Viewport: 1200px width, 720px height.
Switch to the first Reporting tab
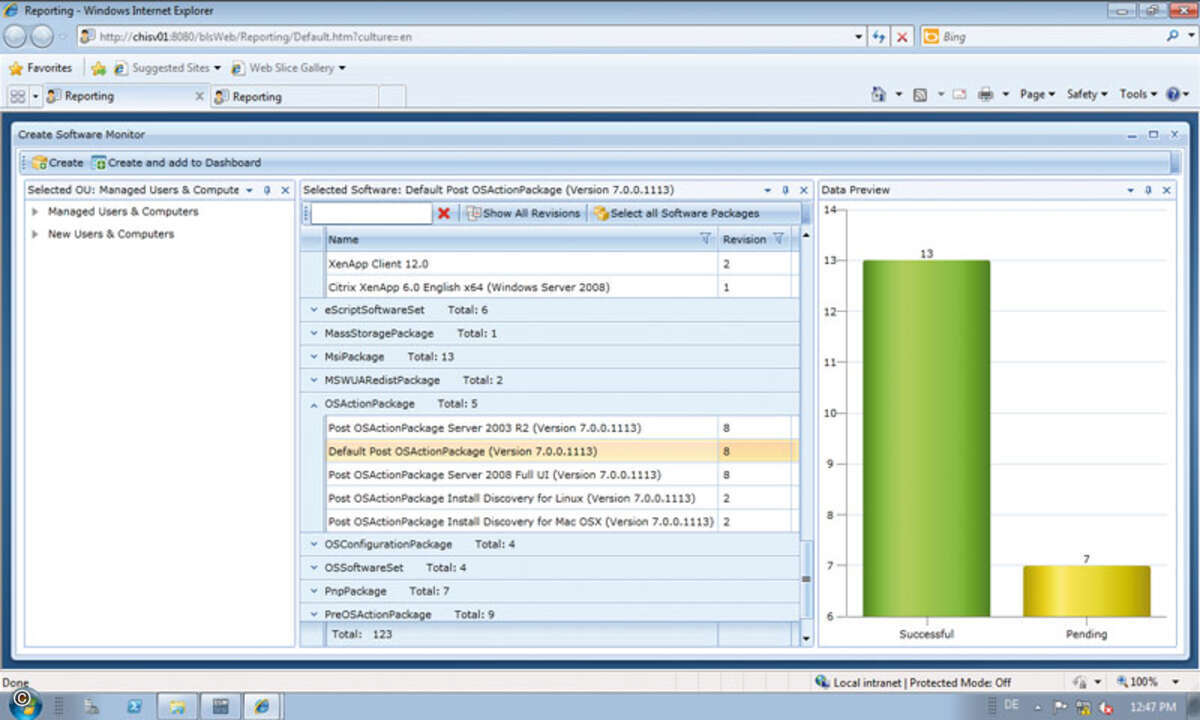[x=125, y=96]
